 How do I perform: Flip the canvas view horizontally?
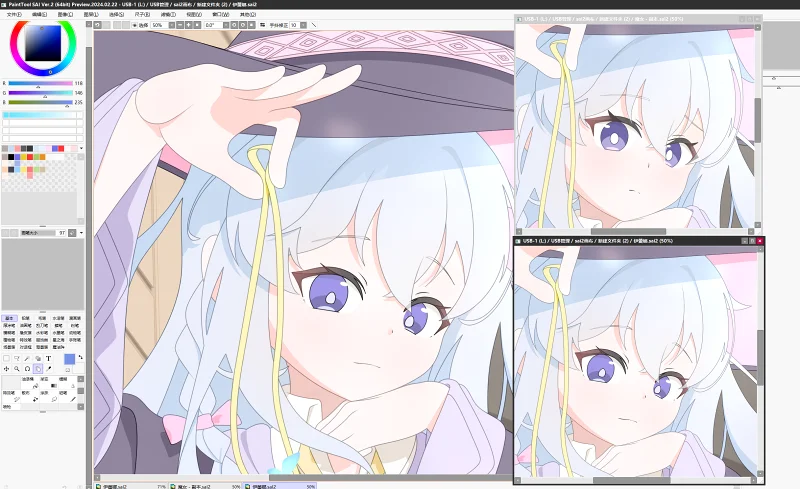[x=262, y=25]
